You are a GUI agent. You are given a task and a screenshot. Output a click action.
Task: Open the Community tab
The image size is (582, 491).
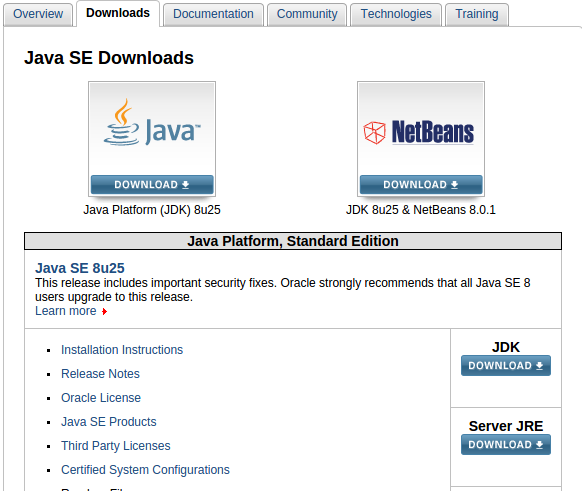coord(307,14)
